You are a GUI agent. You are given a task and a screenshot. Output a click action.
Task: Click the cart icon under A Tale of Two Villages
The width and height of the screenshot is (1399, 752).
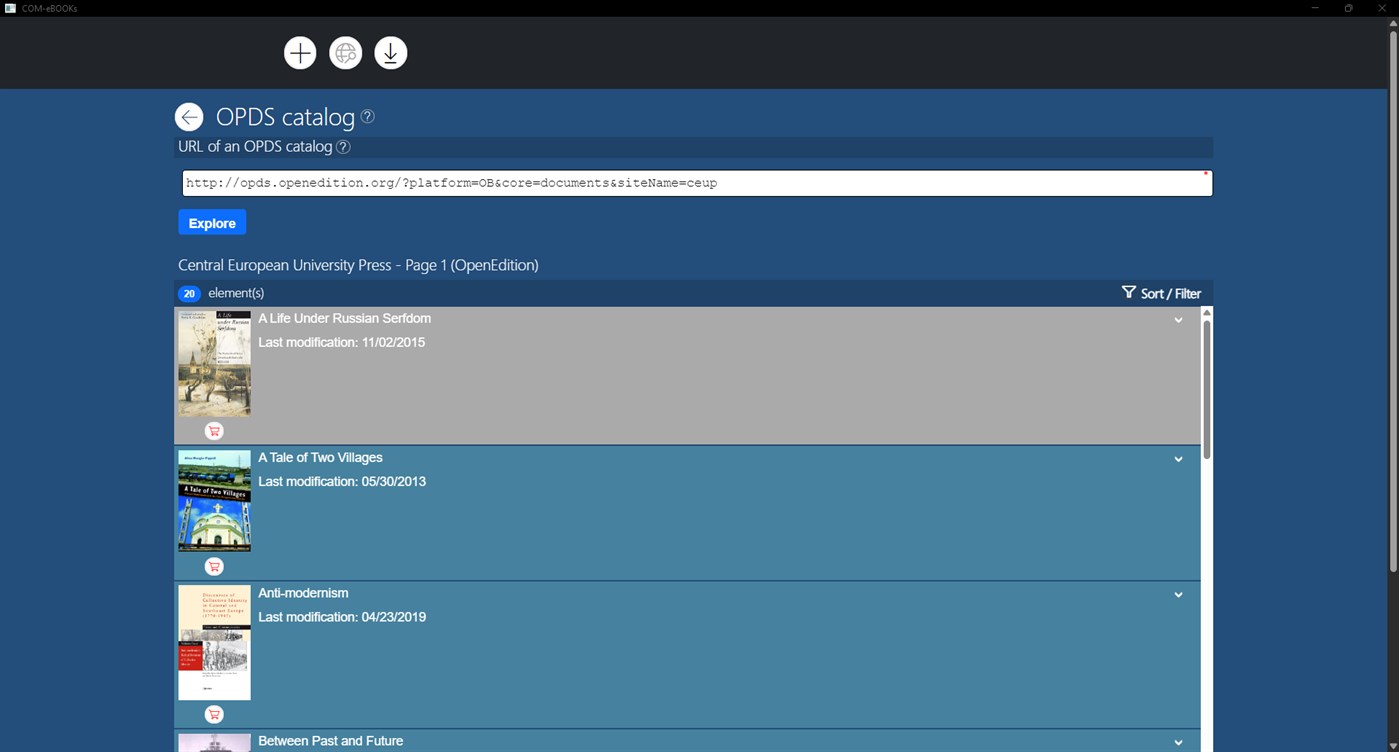(213, 566)
